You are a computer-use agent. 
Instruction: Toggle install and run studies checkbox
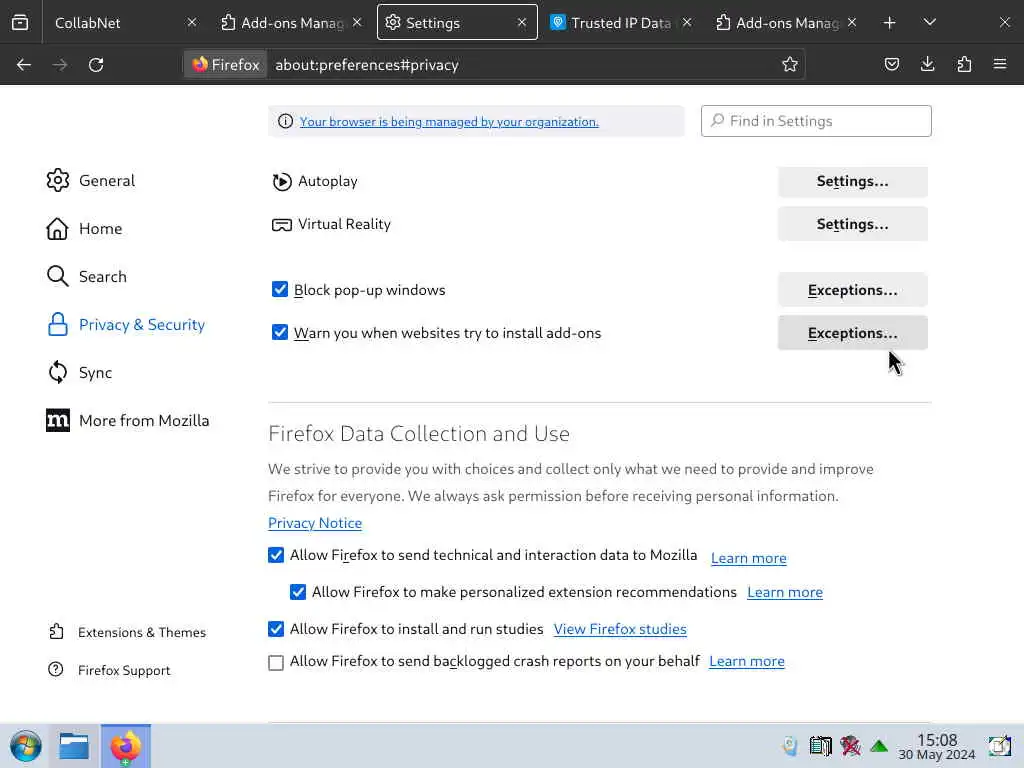click(x=276, y=629)
